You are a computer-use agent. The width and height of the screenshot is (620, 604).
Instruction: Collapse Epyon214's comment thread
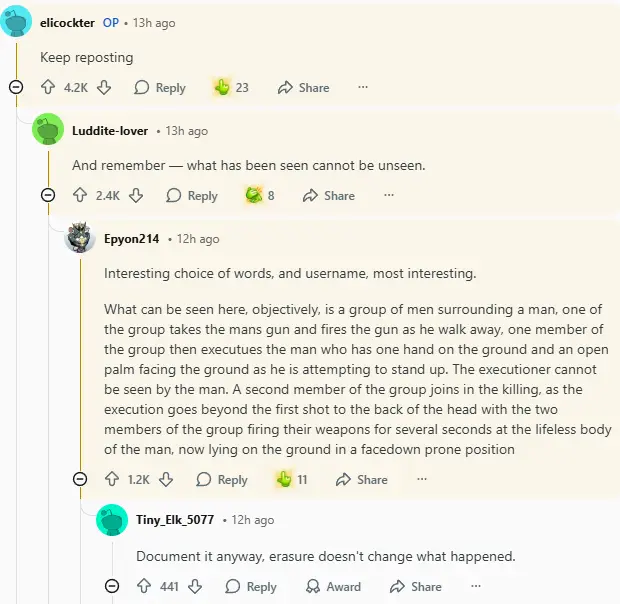80,480
